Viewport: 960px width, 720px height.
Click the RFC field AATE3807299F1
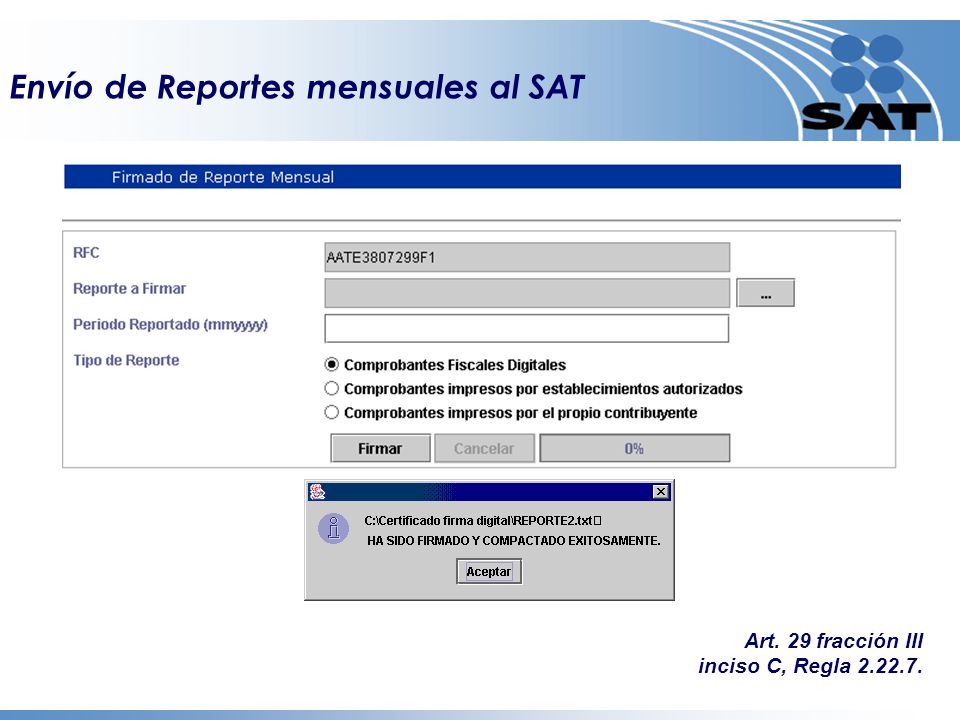[x=527, y=257]
